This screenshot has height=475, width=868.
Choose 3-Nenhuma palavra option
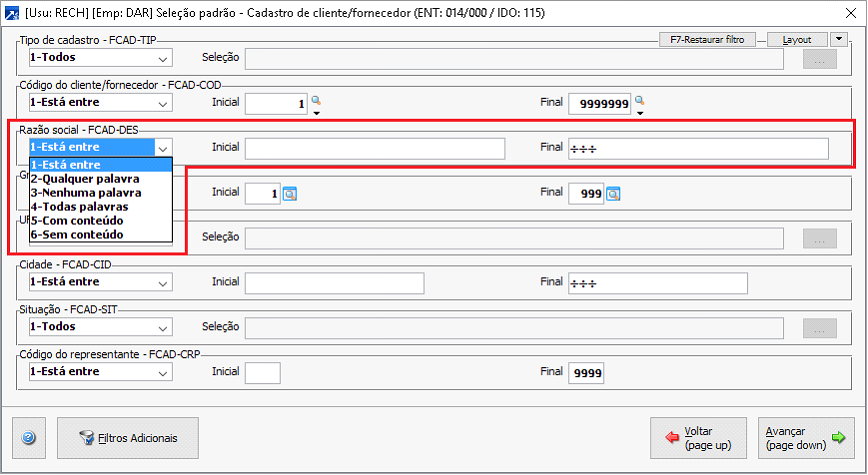(101, 193)
